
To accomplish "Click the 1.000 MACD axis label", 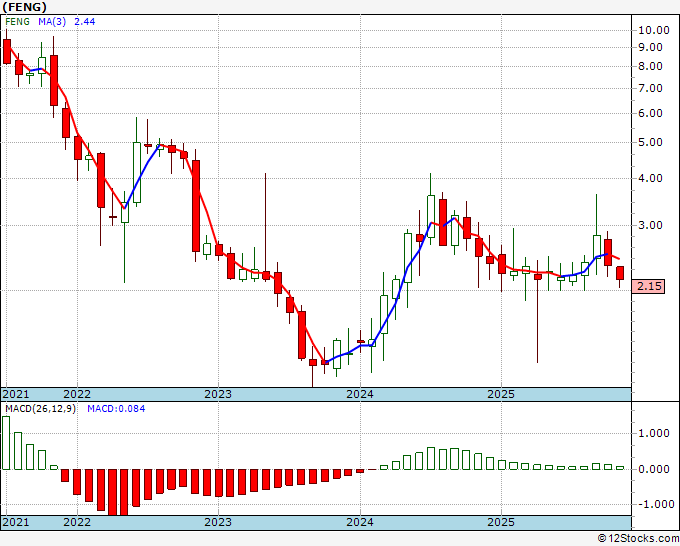I will click(654, 433).
